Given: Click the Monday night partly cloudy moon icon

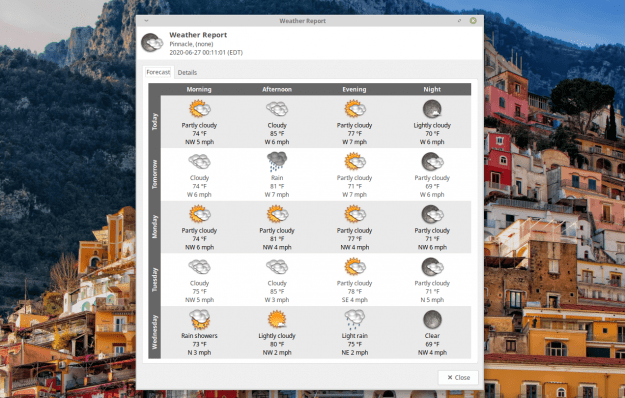Looking at the screenshot, I should click(432, 214).
